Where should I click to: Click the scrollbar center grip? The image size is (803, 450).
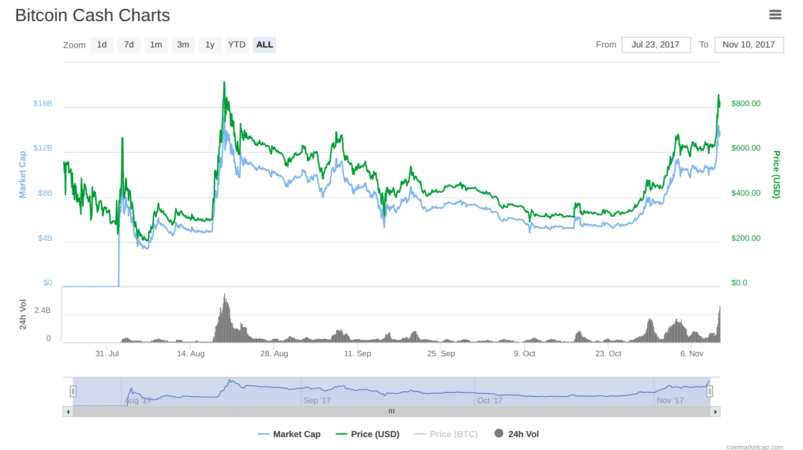pyautogui.click(x=391, y=411)
